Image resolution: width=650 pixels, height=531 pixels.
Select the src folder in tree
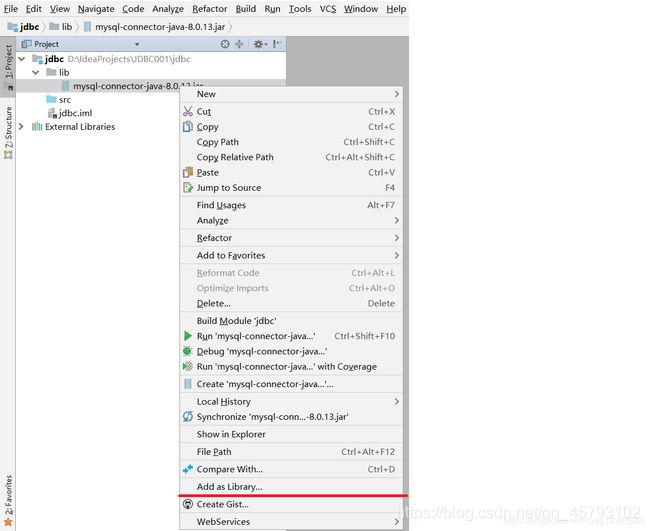tap(58, 99)
